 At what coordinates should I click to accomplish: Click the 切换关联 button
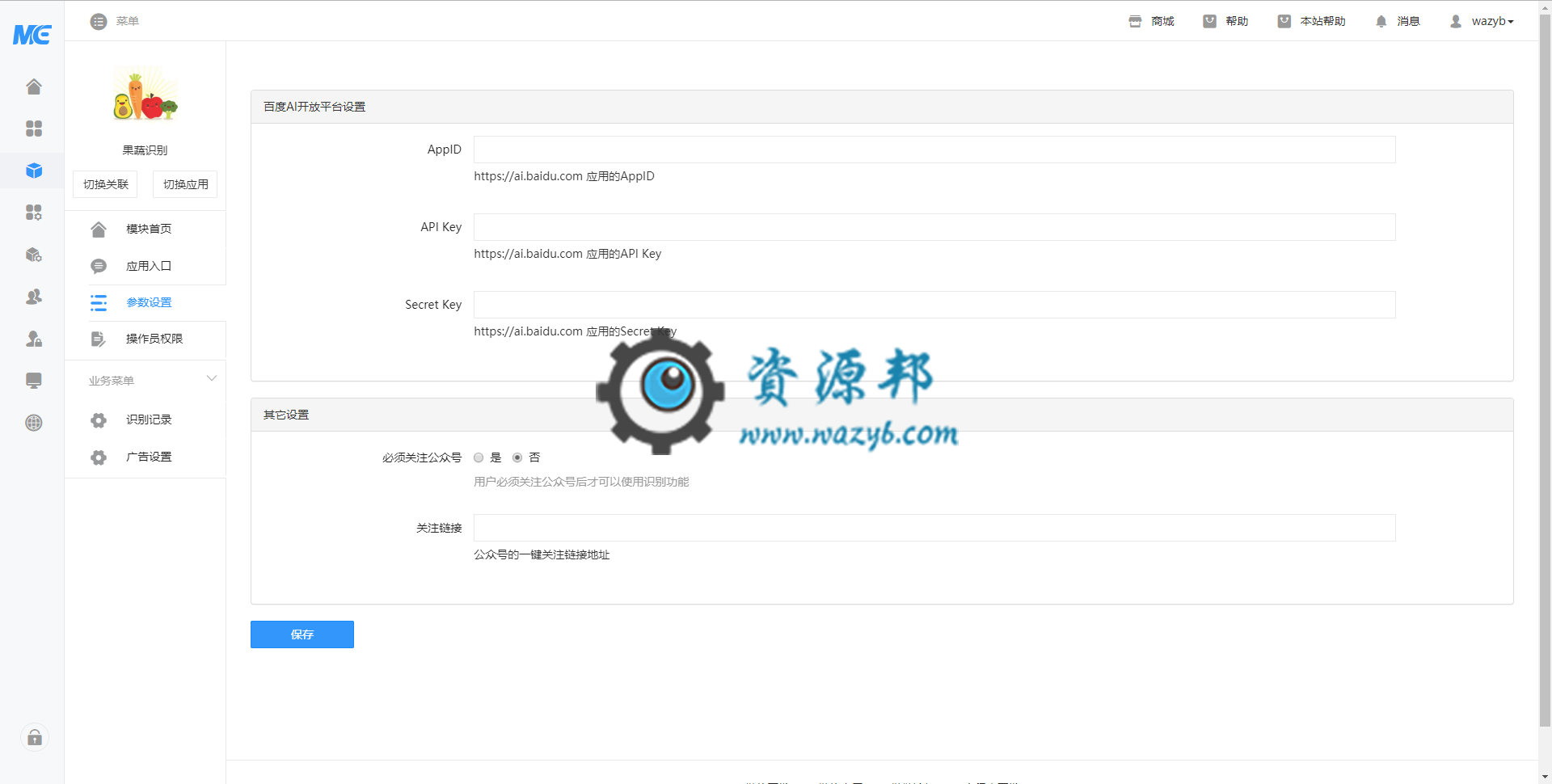click(106, 184)
